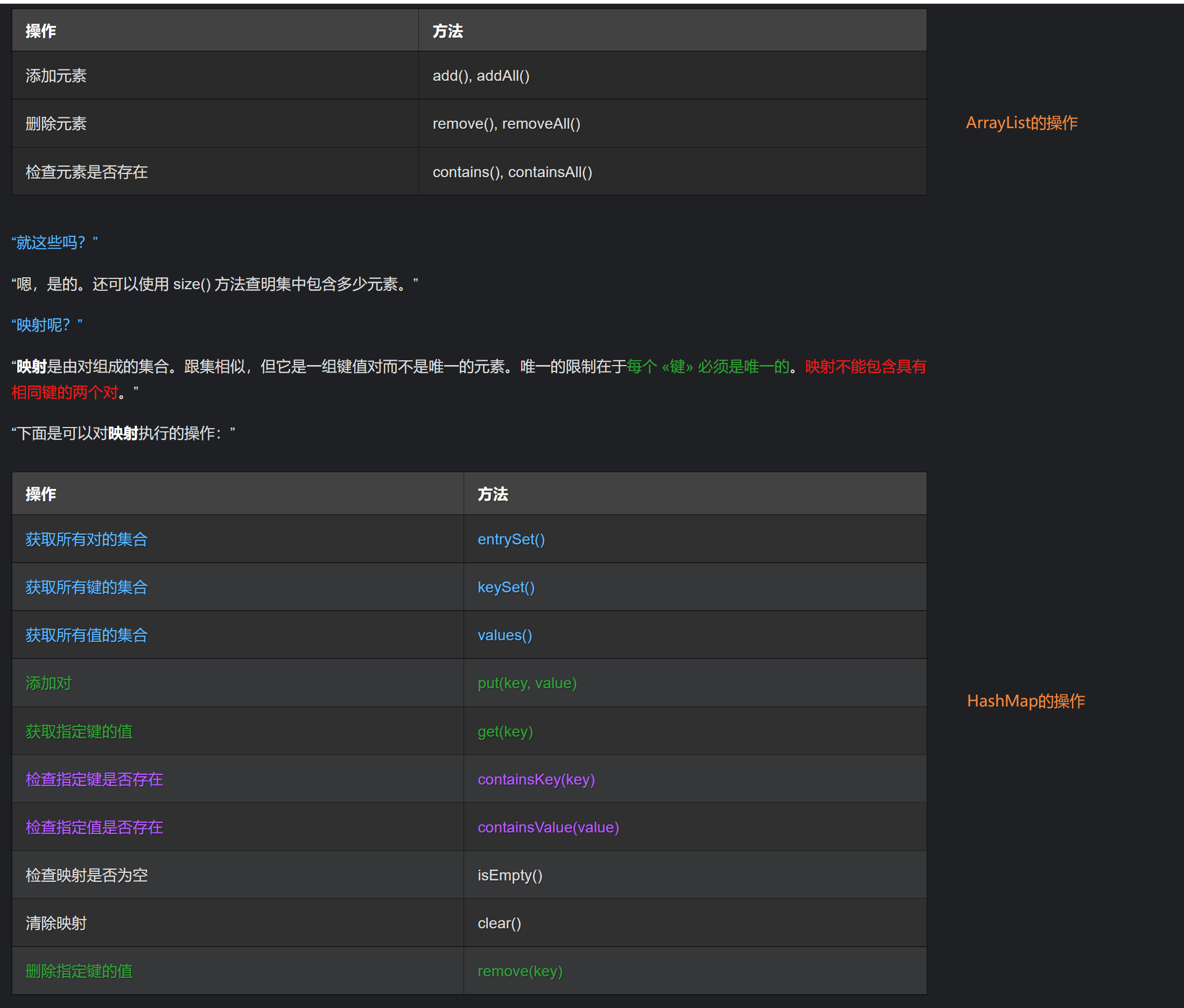Select the 获取指定键的值 link
The image size is (1184, 1008).
(78, 731)
